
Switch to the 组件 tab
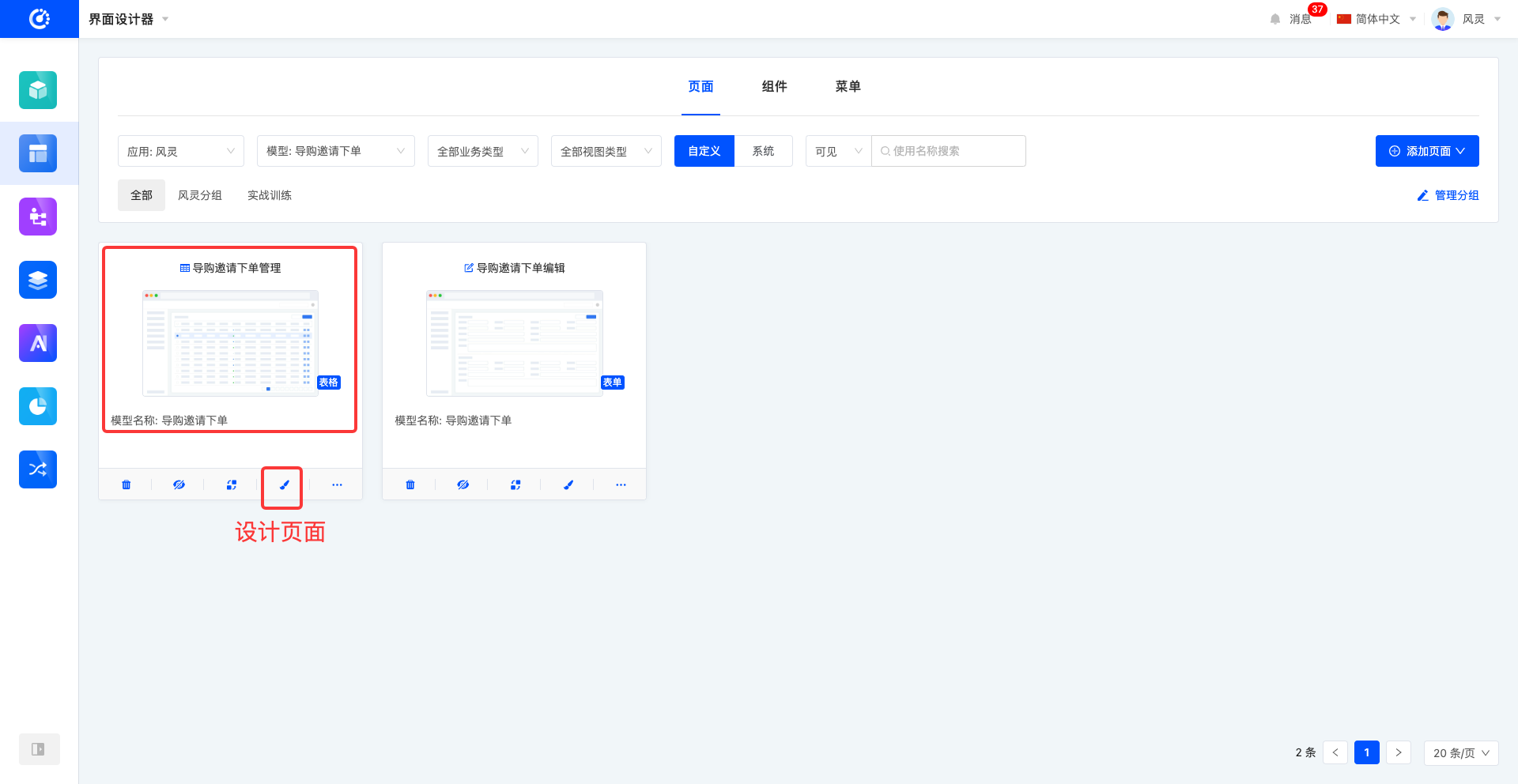click(x=774, y=86)
